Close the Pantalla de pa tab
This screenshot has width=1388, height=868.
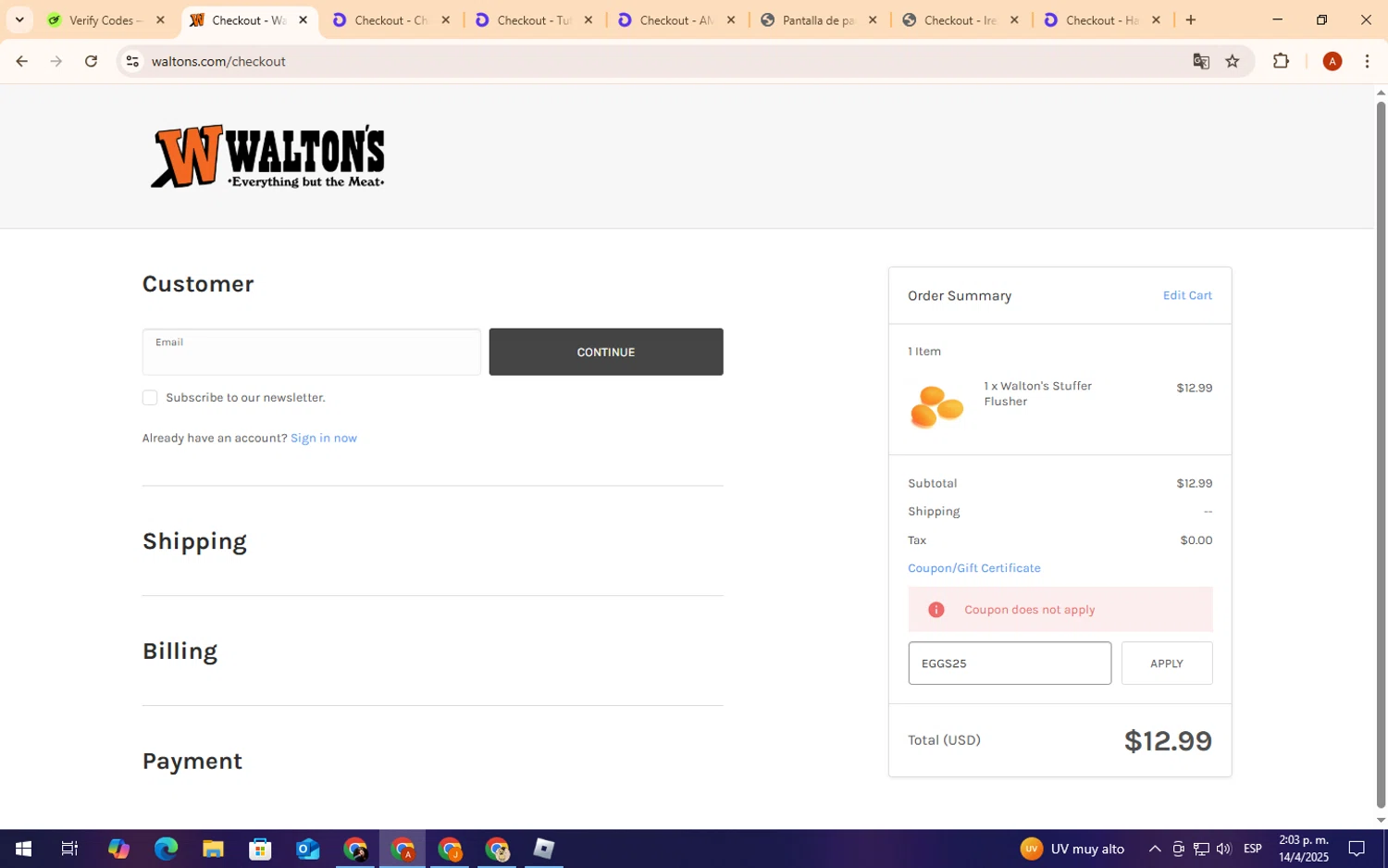873,19
